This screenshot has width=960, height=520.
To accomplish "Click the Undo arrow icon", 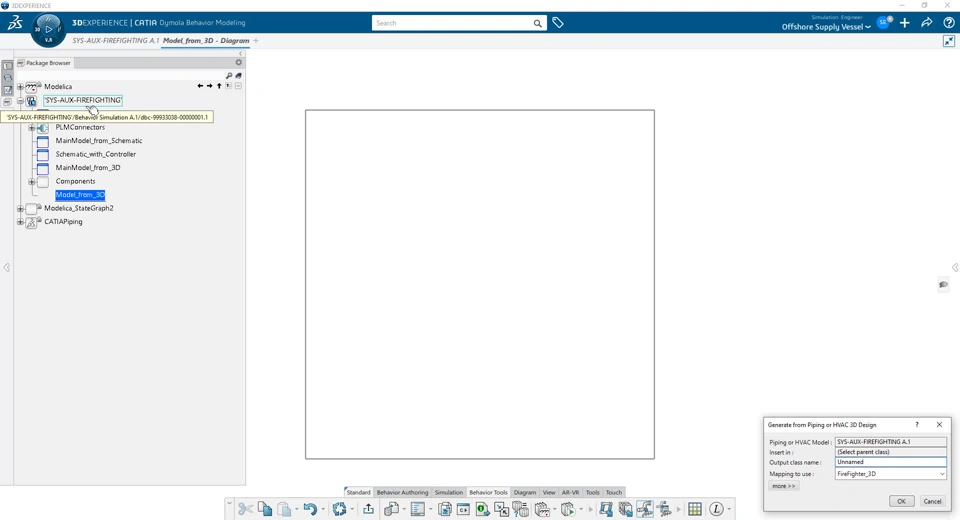I will point(310,509).
